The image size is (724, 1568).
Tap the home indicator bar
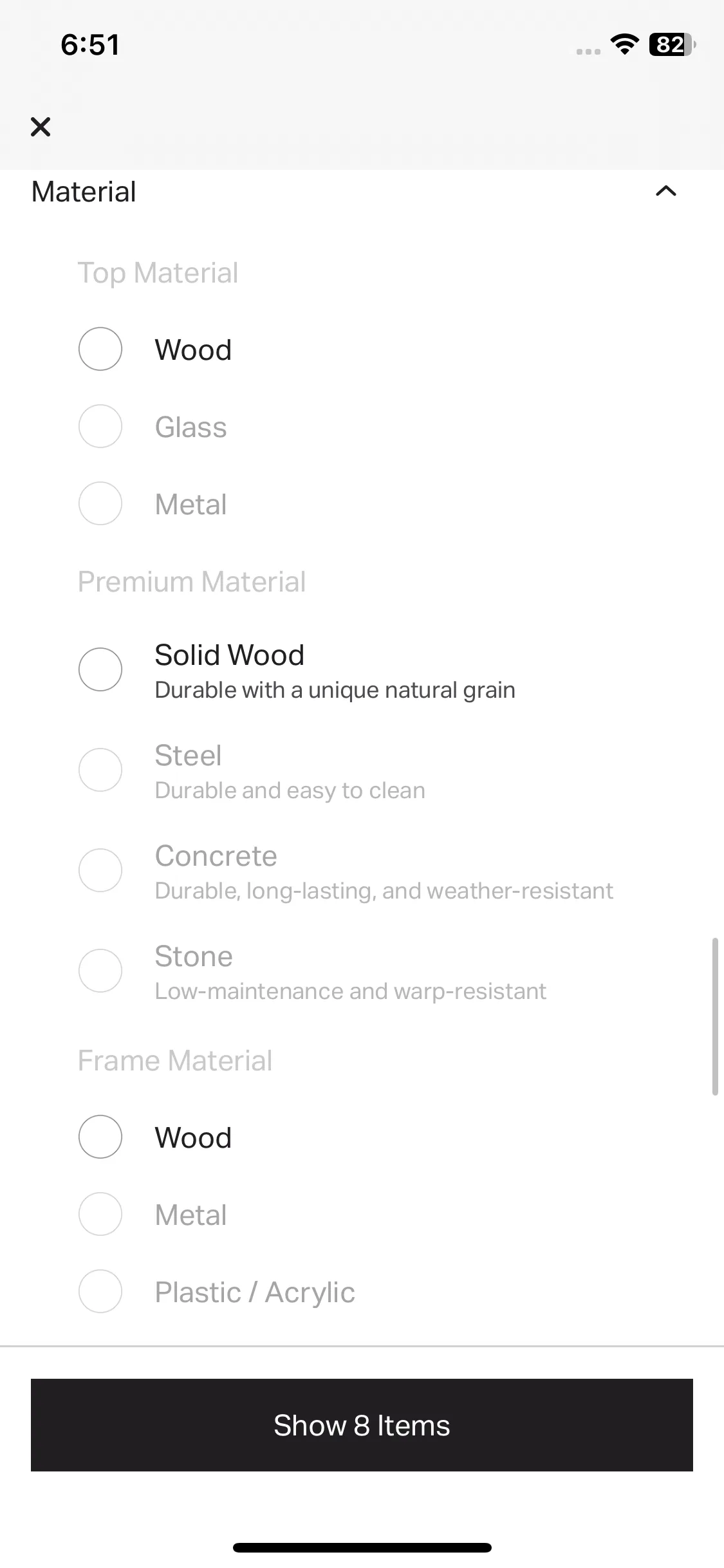pos(362,1547)
